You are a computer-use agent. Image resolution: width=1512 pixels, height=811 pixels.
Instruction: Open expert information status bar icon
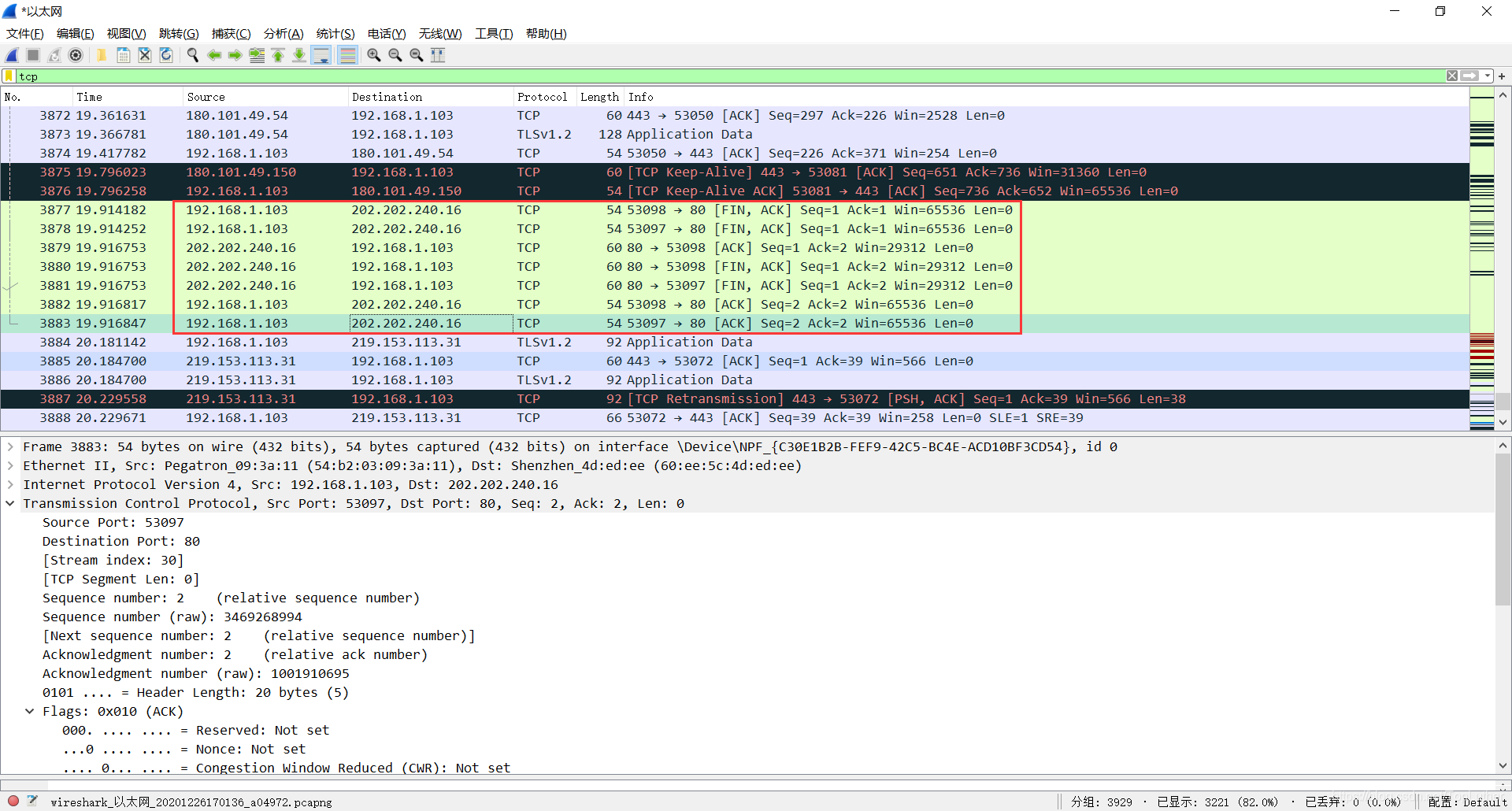[13, 801]
